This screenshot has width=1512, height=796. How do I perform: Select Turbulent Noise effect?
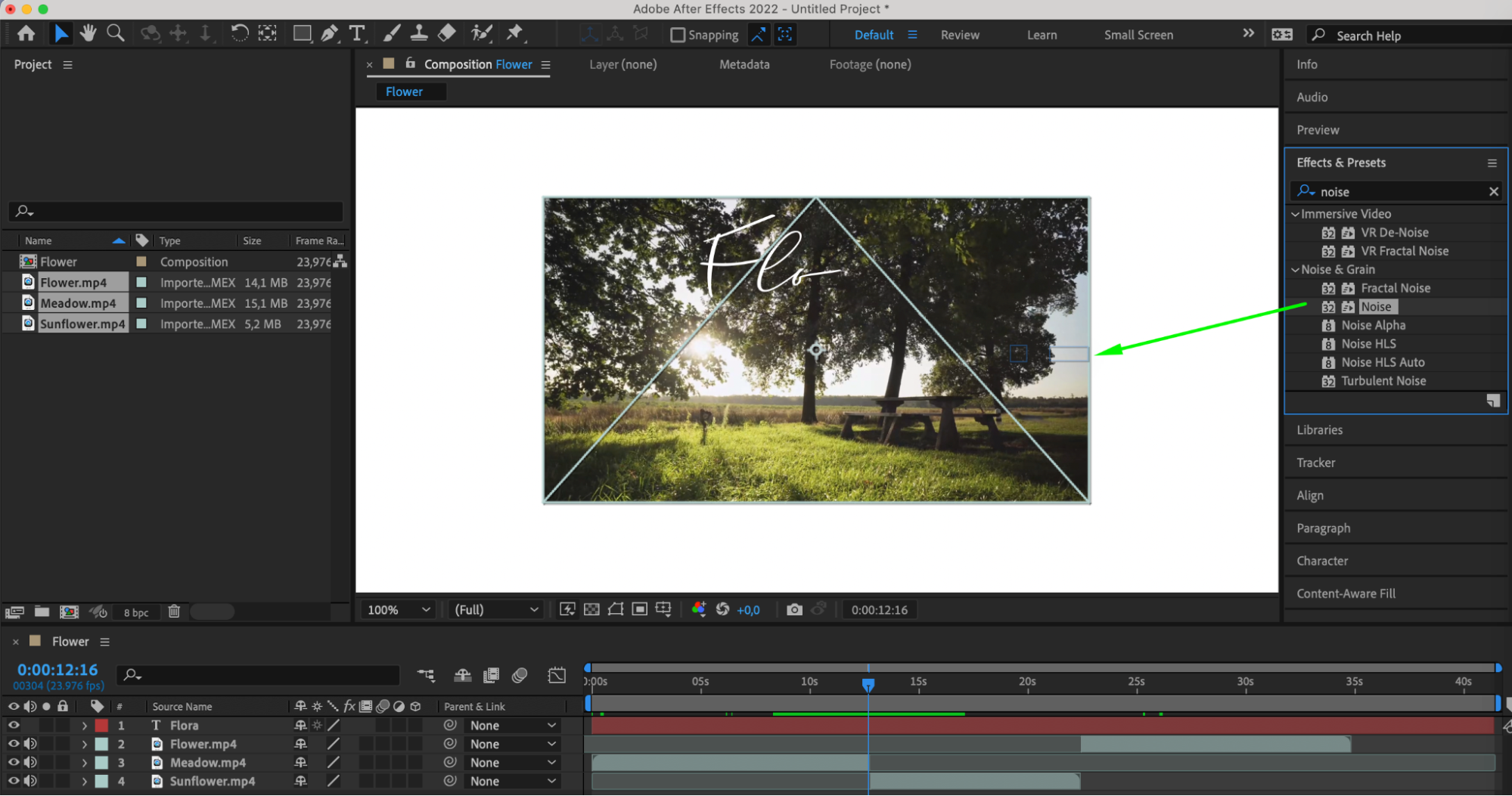(1383, 381)
